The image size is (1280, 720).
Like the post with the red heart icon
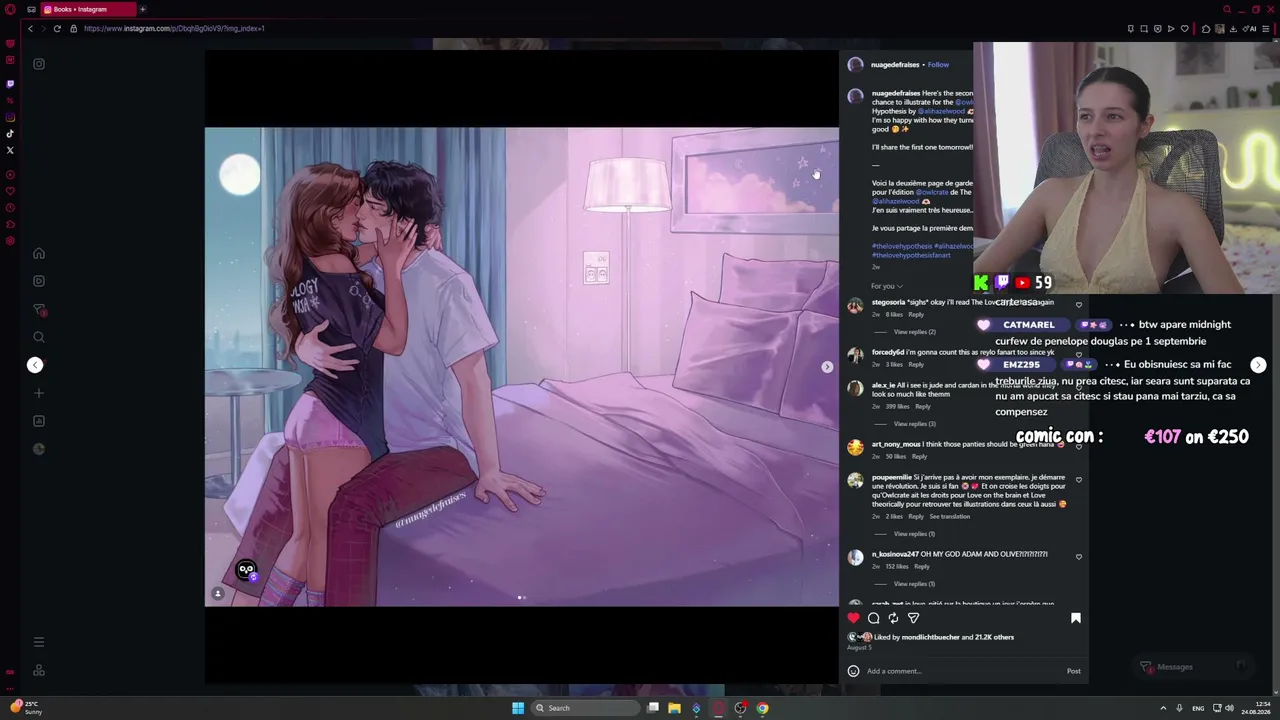pos(853,618)
